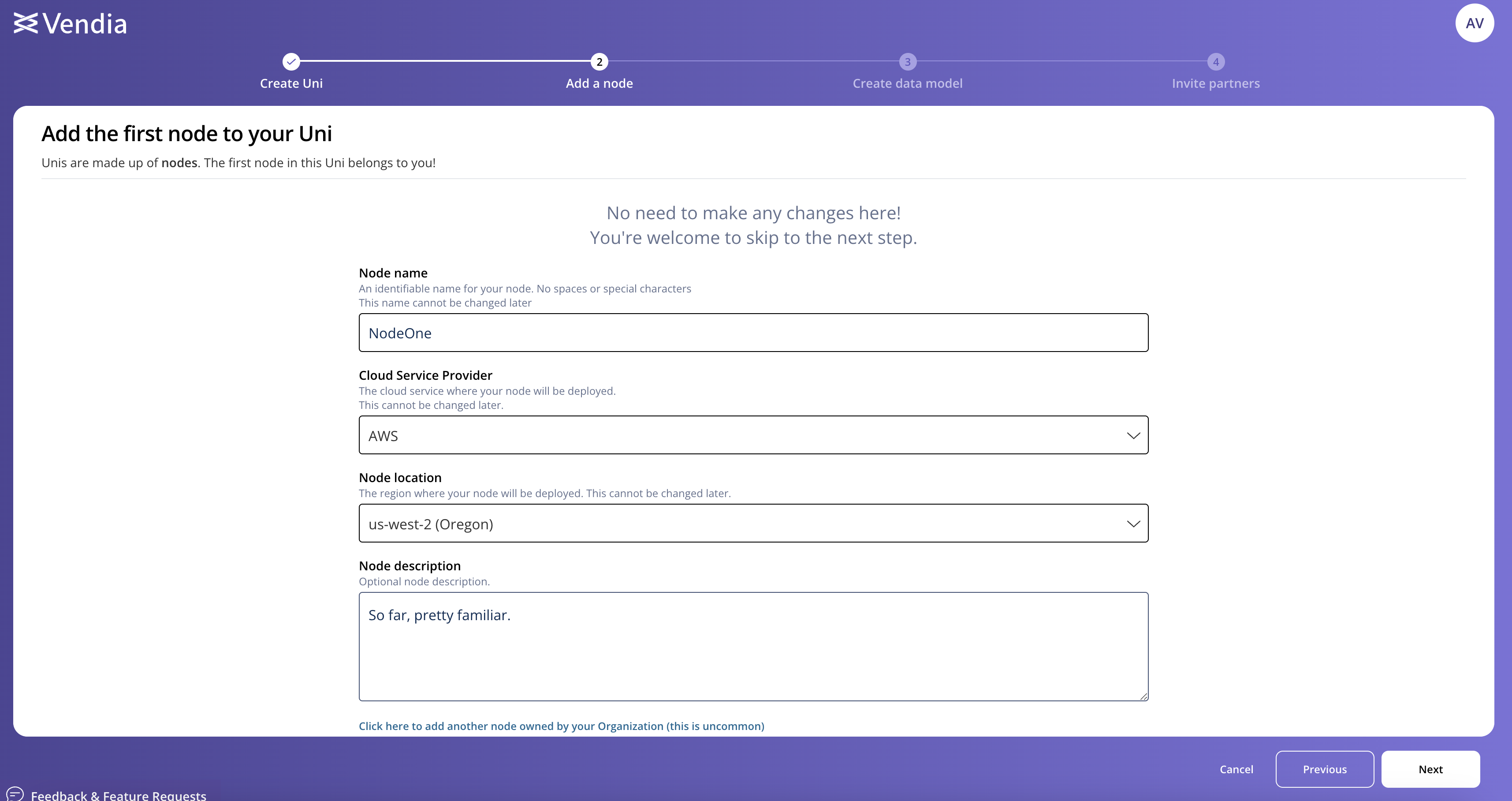
Task: Click the completed Create Uni checkmark icon
Action: [290, 62]
